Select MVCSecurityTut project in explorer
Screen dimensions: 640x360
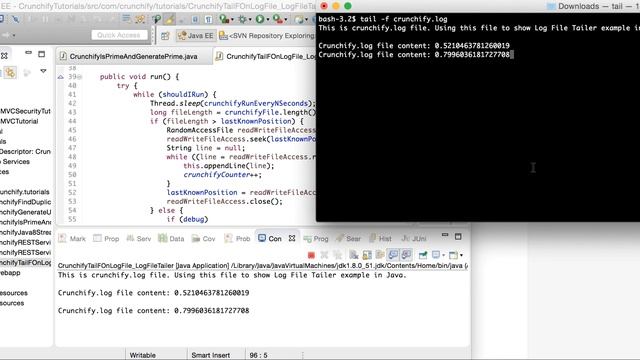click(25, 111)
